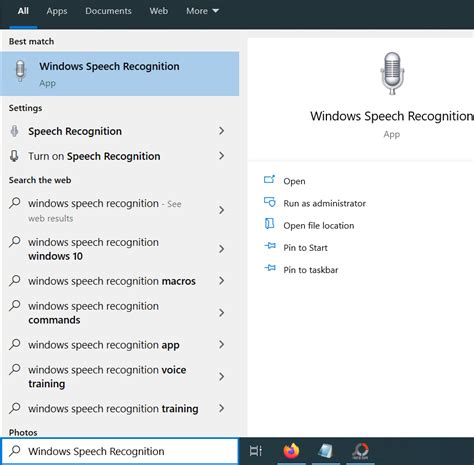The height and width of the screenshot is (465, 474).
Task: Expand the speech recognition macros chevron
Action: 221,281
